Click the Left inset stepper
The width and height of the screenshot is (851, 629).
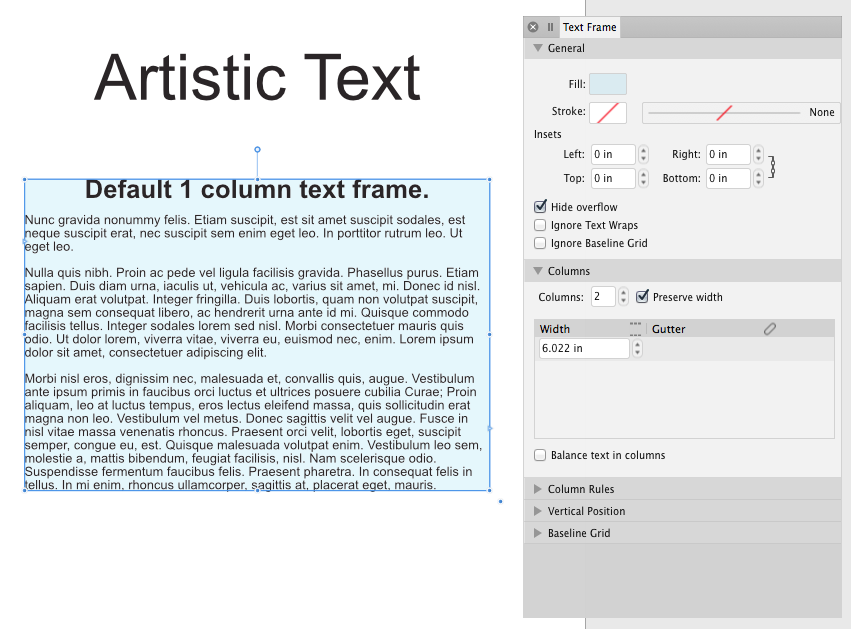click(x=643, y=154)
